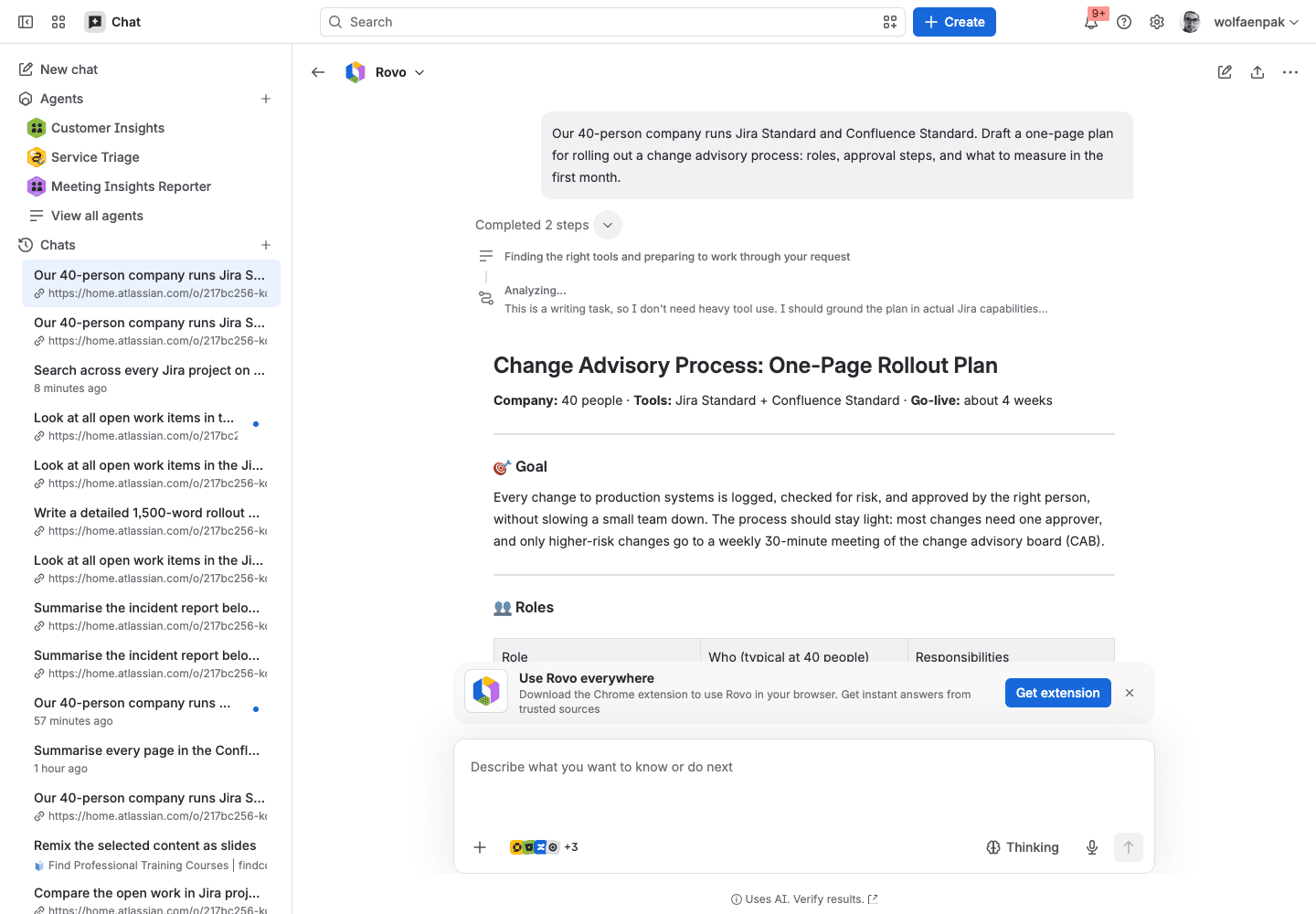Open chat 'Write a detailed 1,500-word rollout'
The width and height of the screenshot is (1316, 914).
pos(151,521)
